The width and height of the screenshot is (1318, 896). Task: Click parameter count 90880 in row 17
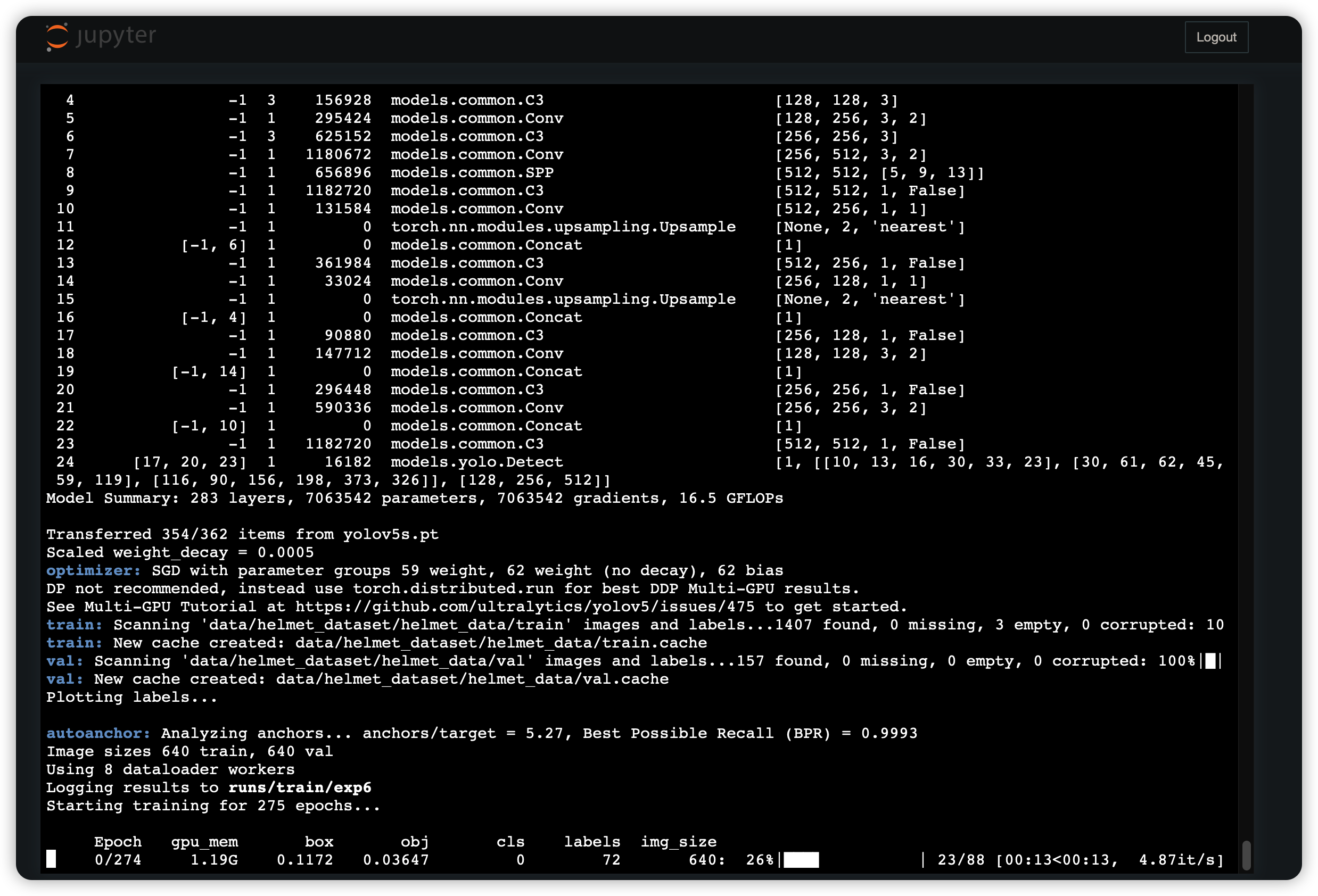348,335
